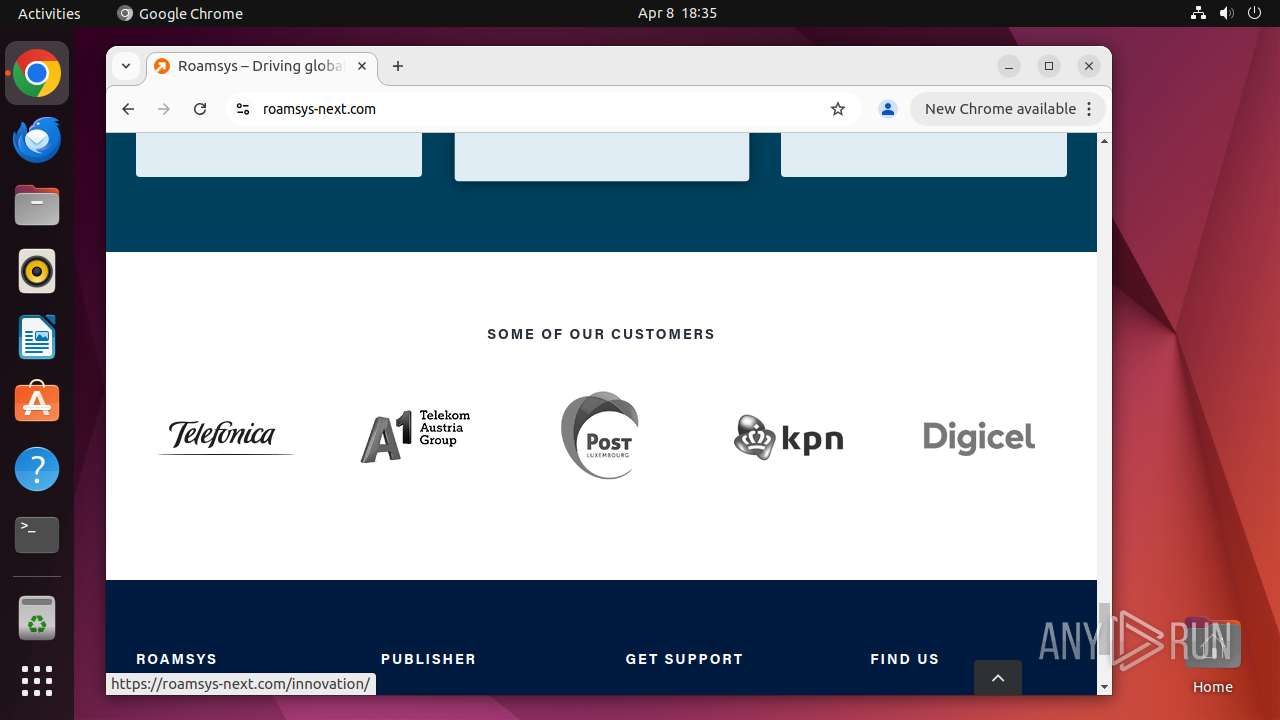Open Ubuntu Software store in the dock
Viewport: 1280px width, 720px height.
click(37, 403)
